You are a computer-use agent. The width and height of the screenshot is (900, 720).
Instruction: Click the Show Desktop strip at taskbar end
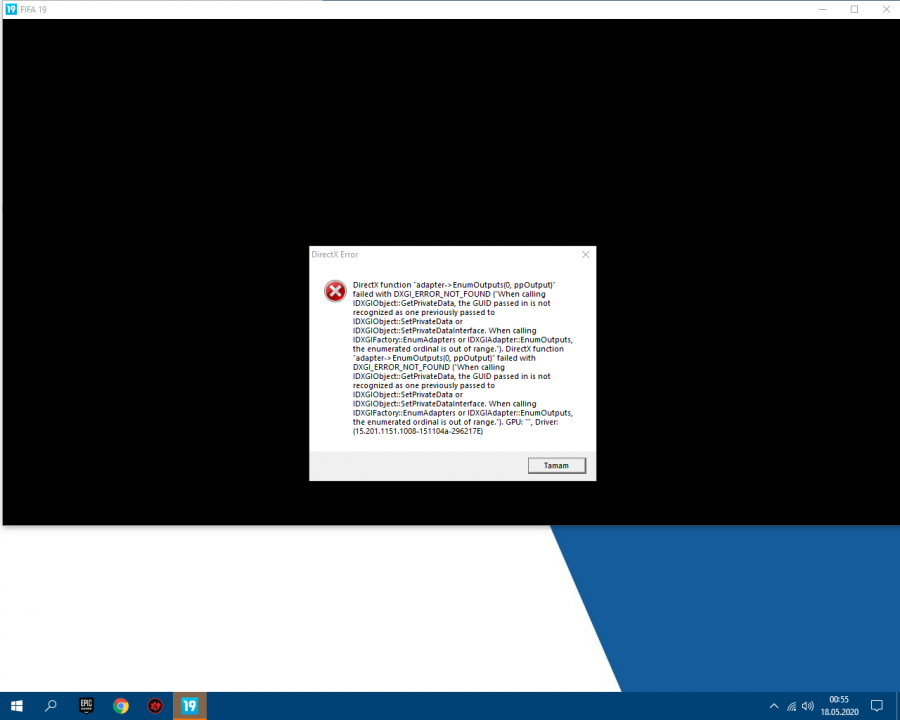[898, 706]
